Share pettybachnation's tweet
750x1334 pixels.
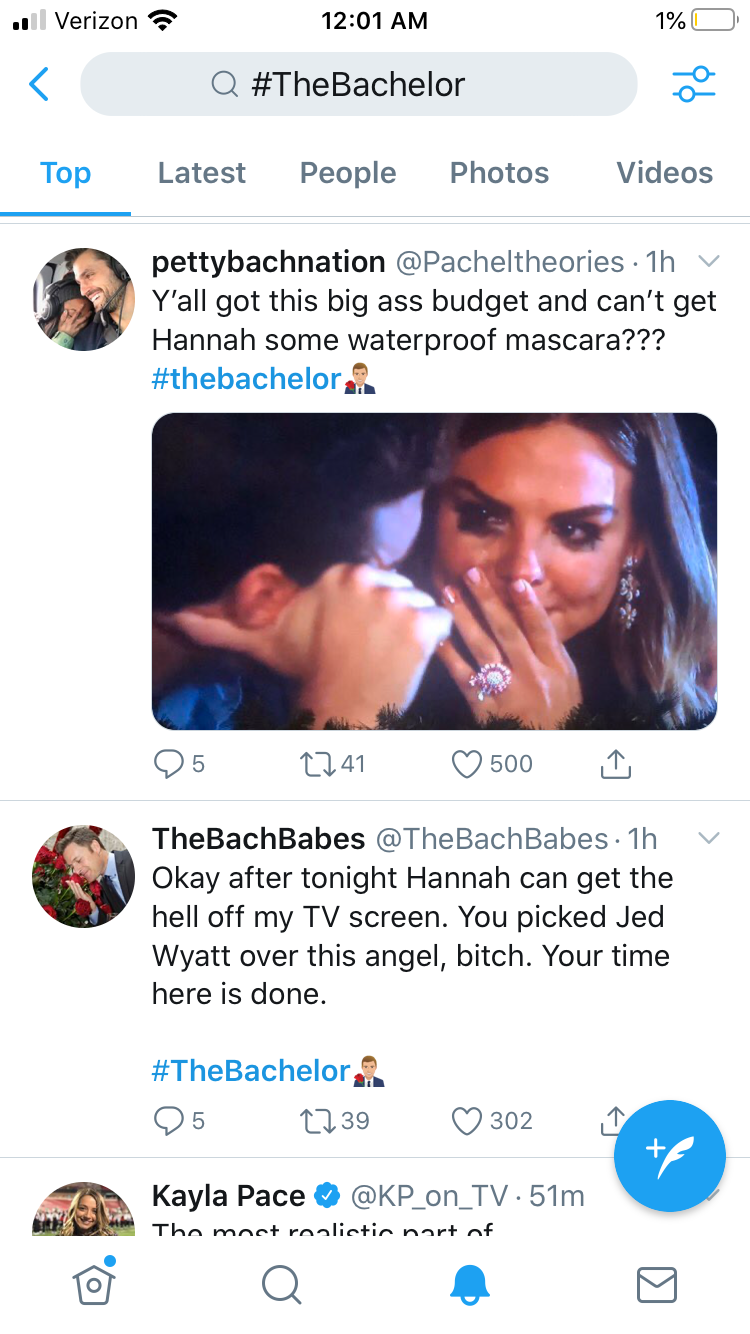[616, 765]
